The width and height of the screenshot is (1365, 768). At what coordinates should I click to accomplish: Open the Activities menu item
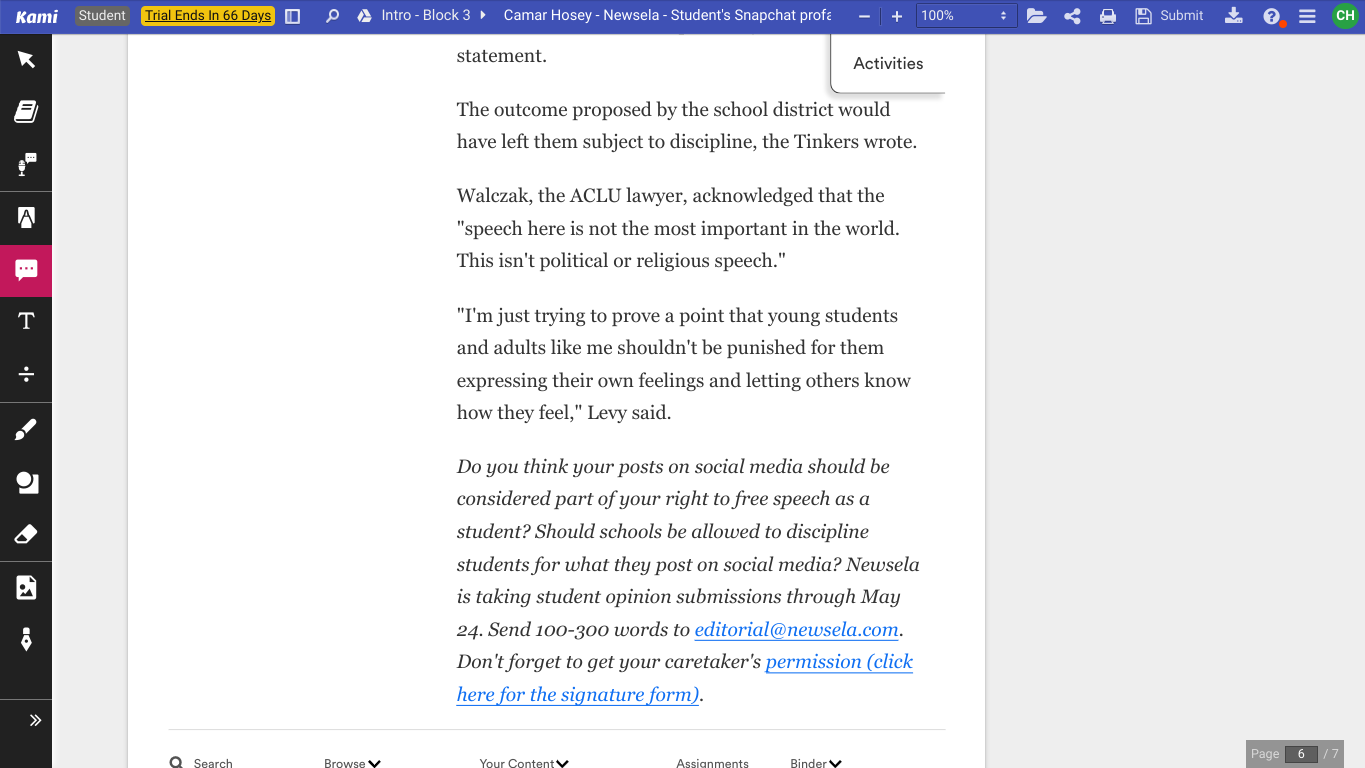click(887, 63)
